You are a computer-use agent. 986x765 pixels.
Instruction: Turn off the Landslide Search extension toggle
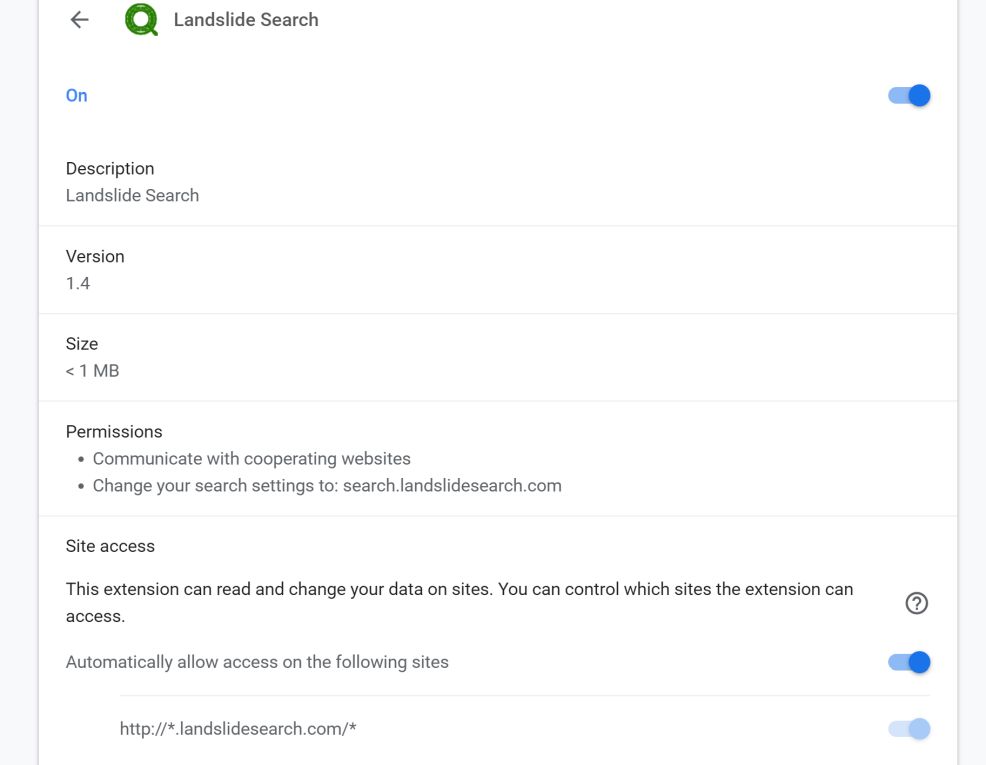(x=909, y=96)
